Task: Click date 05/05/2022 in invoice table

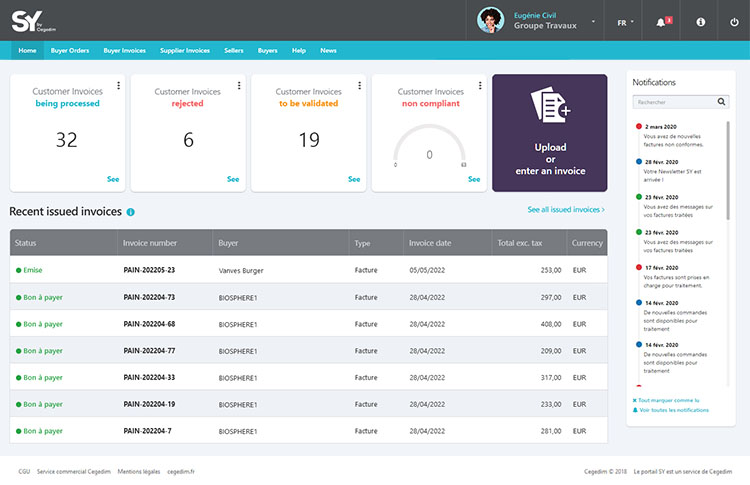Action: (x=427, y=270)
